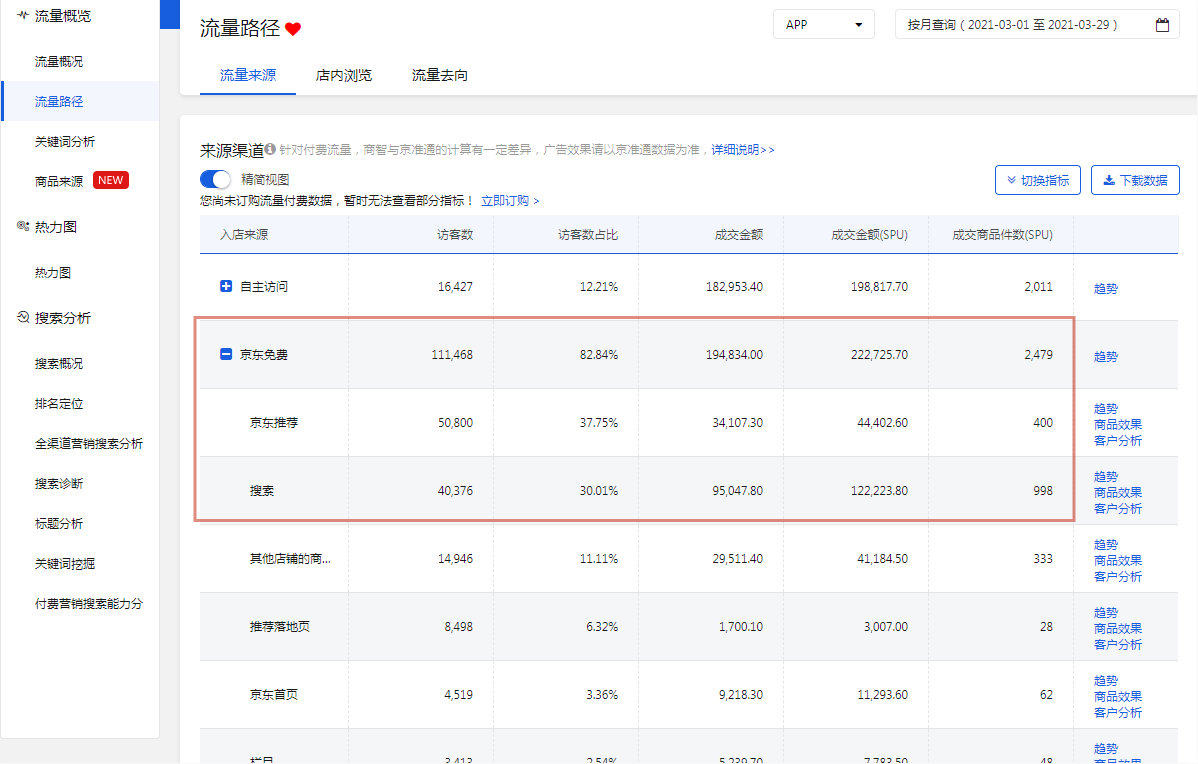
Task: Click the 访客数 column header
Action: click(x=455, y=235)
